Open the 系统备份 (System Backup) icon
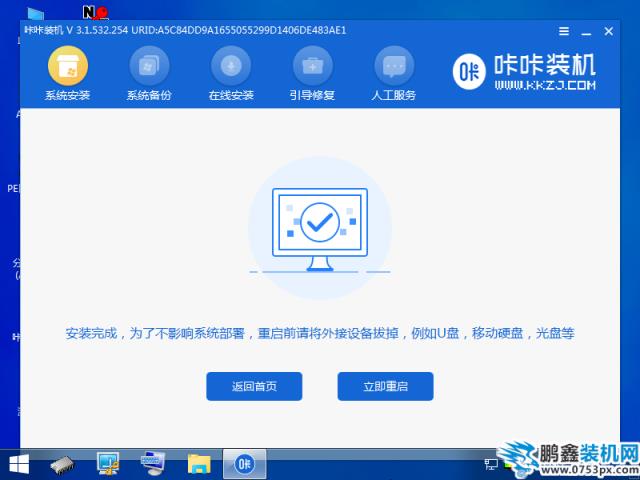The width and height of the screenshot is (640, 480). coord(149,67)
